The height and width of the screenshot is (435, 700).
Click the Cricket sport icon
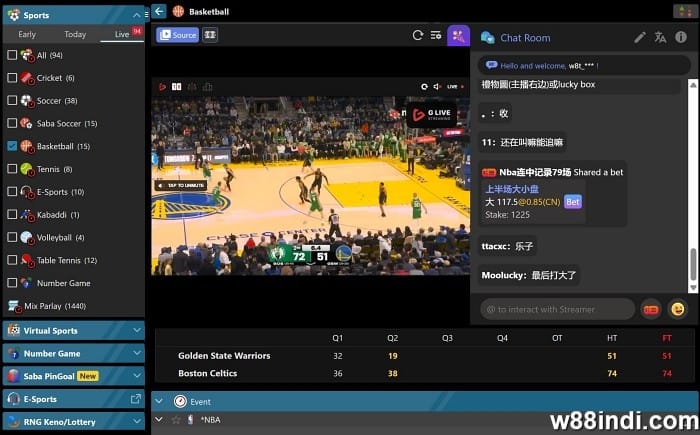point(27,78)
